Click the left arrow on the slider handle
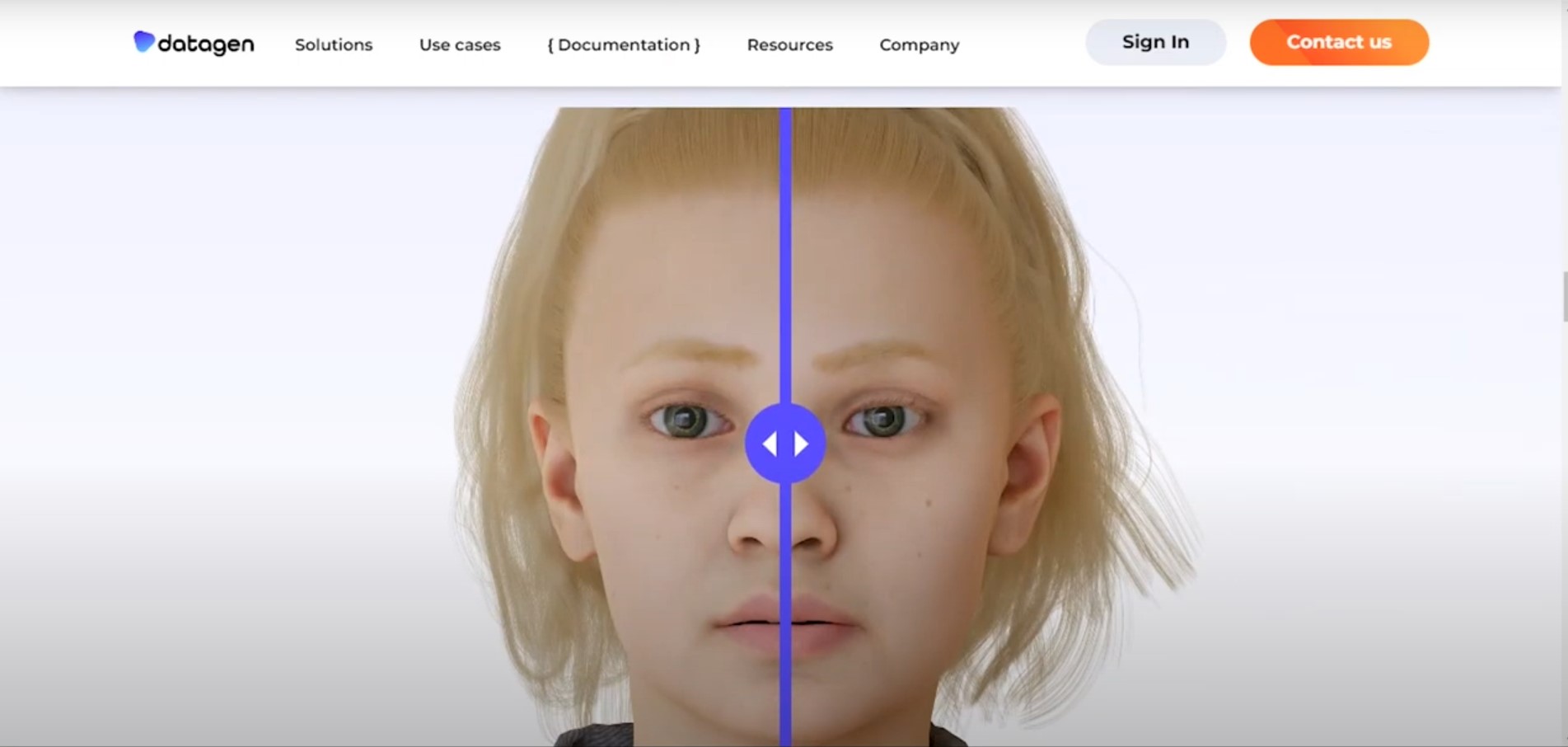1568x747 pixels. pyautogui.click(x=770, y=444)
